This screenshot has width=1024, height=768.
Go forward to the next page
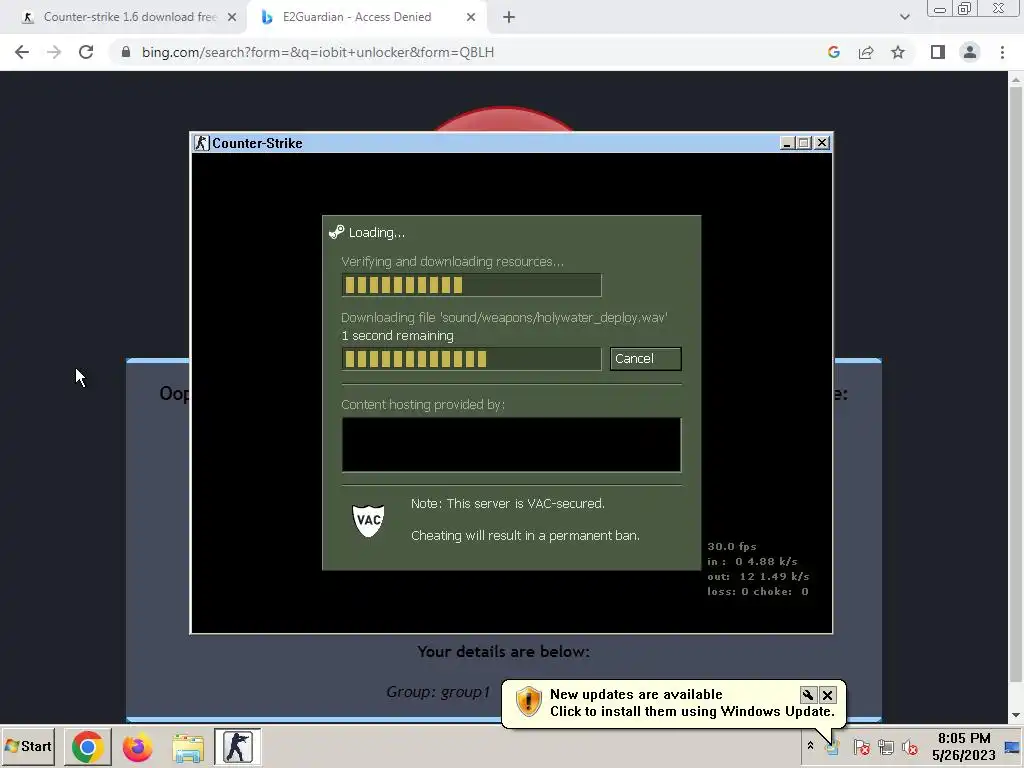point(54,52)
